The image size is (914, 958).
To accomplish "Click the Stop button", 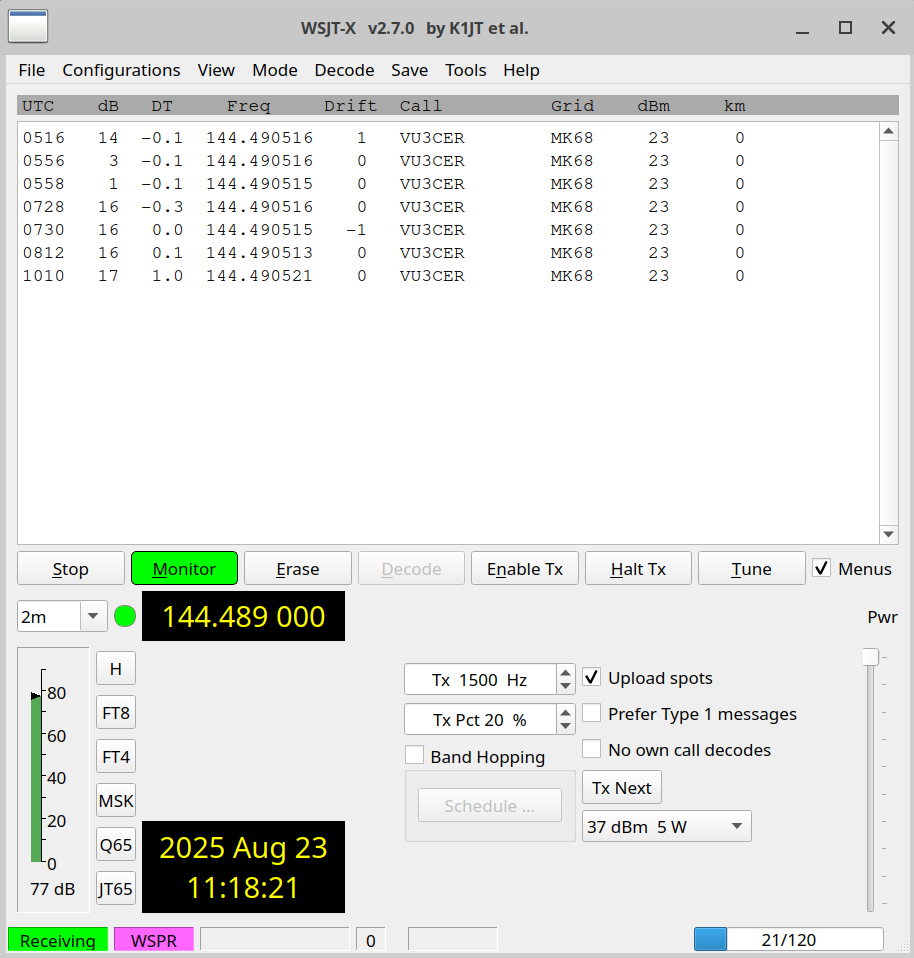I will coord(71,569).
